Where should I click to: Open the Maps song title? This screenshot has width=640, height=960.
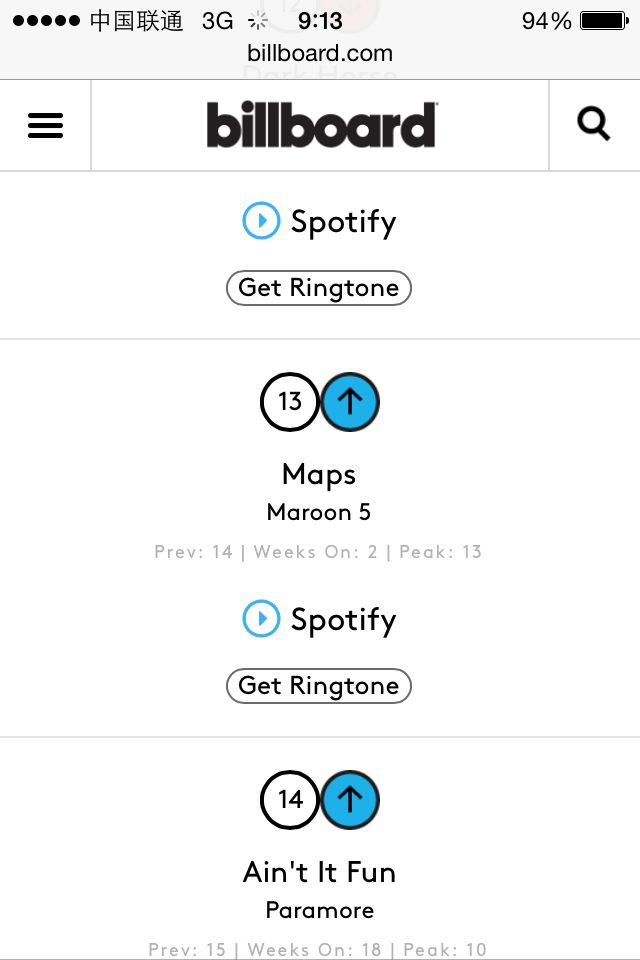click(x=319, y=474)
